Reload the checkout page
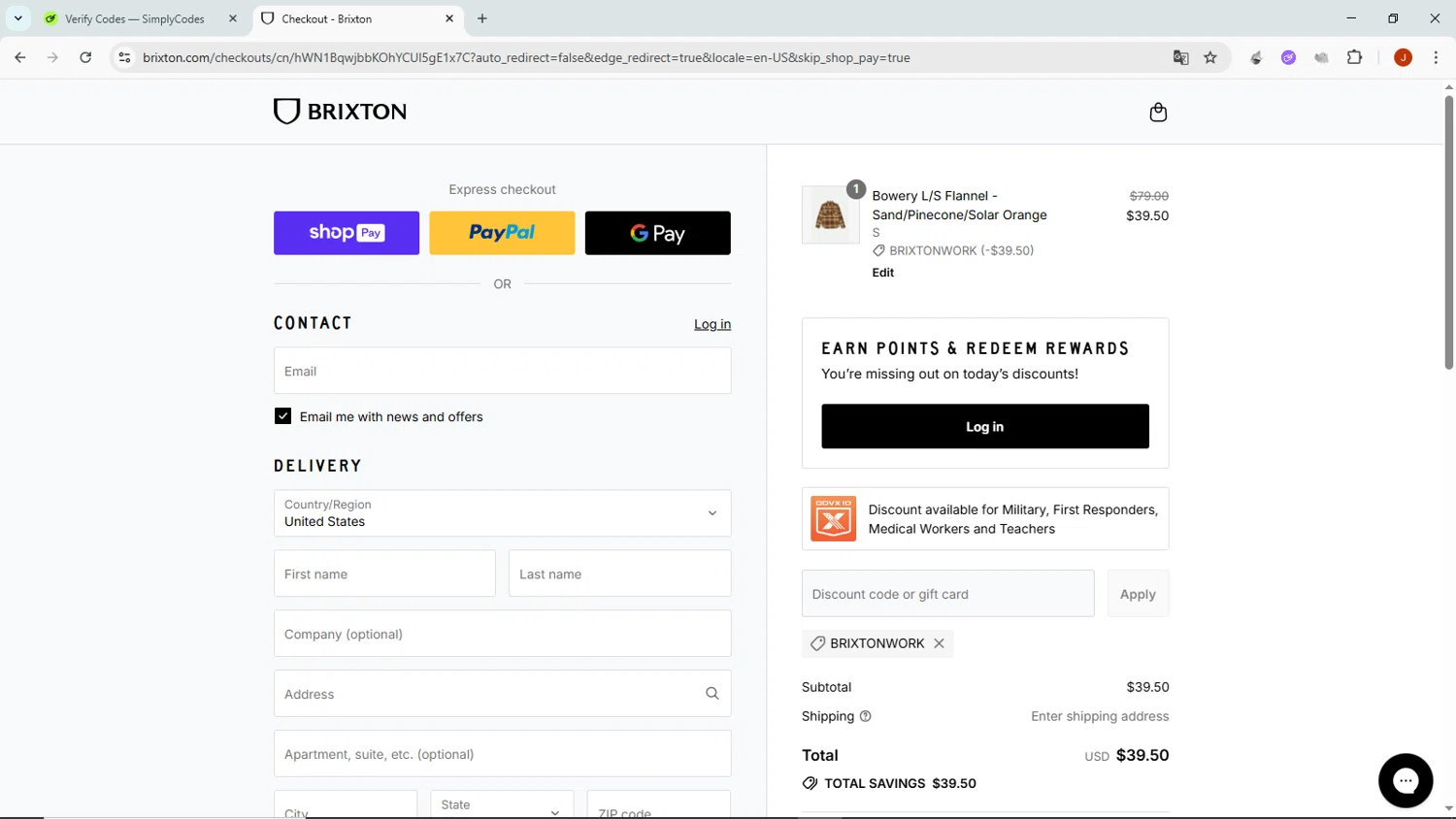The image size is (1456, 819). [x=85, y=57]
